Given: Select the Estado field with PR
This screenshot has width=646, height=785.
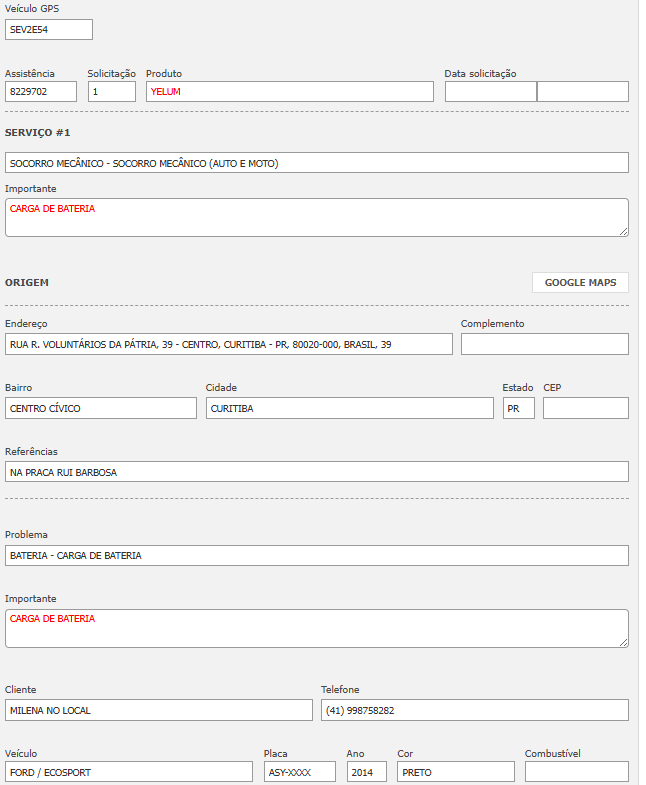Looking at the screenshot, I should tap(518, 408).
